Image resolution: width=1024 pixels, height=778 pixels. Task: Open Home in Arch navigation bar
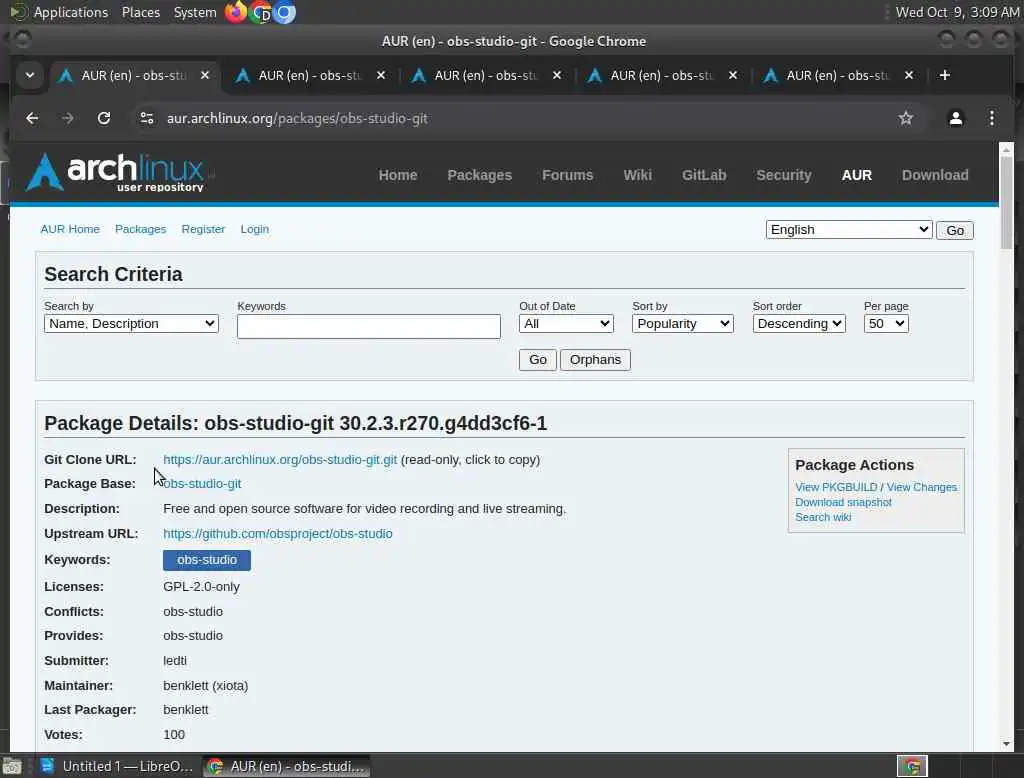click(398, 175)
